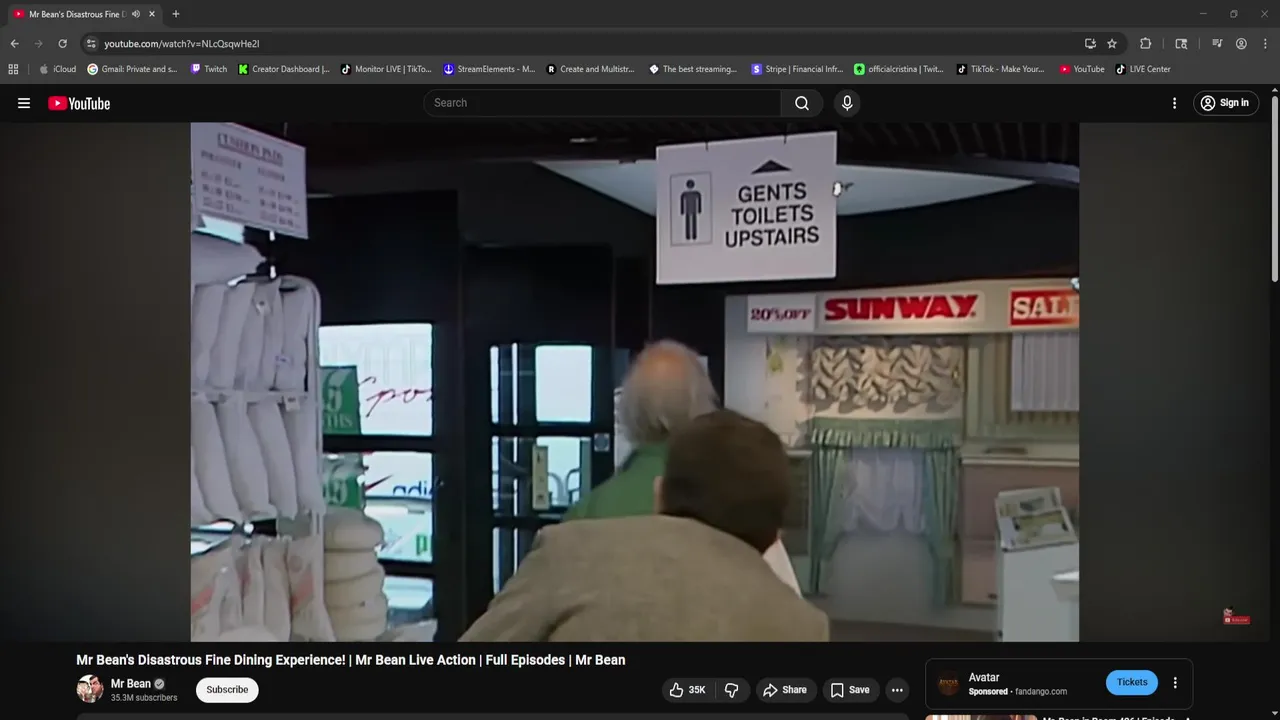
Task: Click the video title text
Action: point(351,660)
